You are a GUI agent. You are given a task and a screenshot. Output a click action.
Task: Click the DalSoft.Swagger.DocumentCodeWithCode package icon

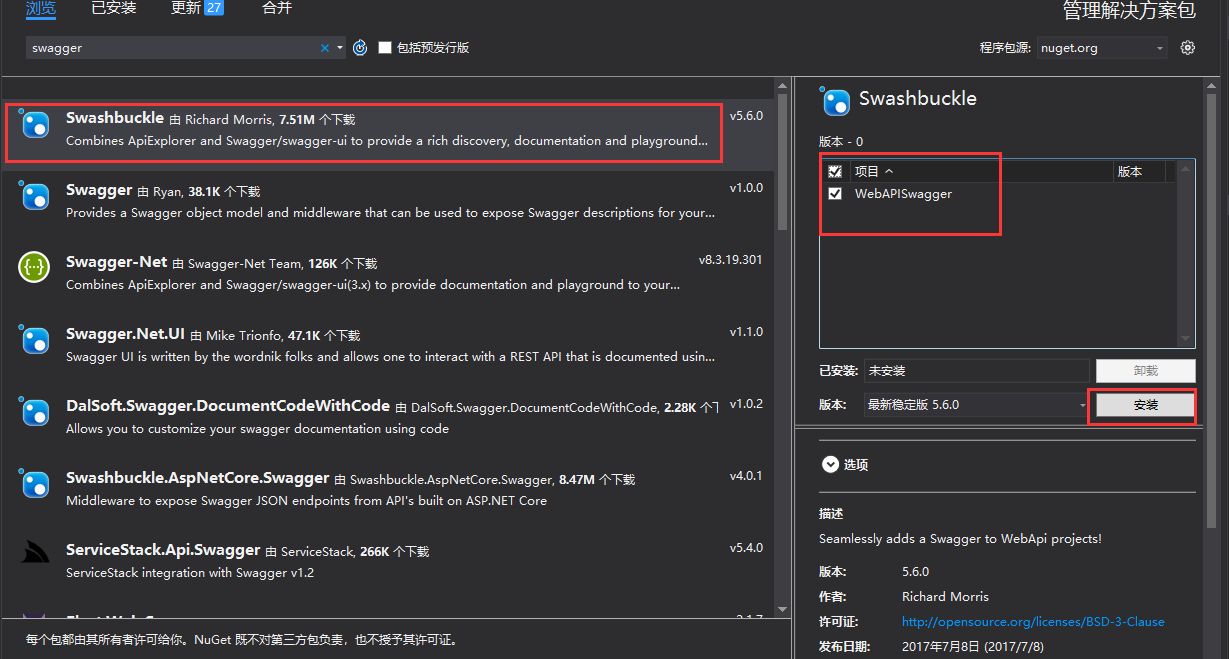pyautogui.click(x=35, y=413)
